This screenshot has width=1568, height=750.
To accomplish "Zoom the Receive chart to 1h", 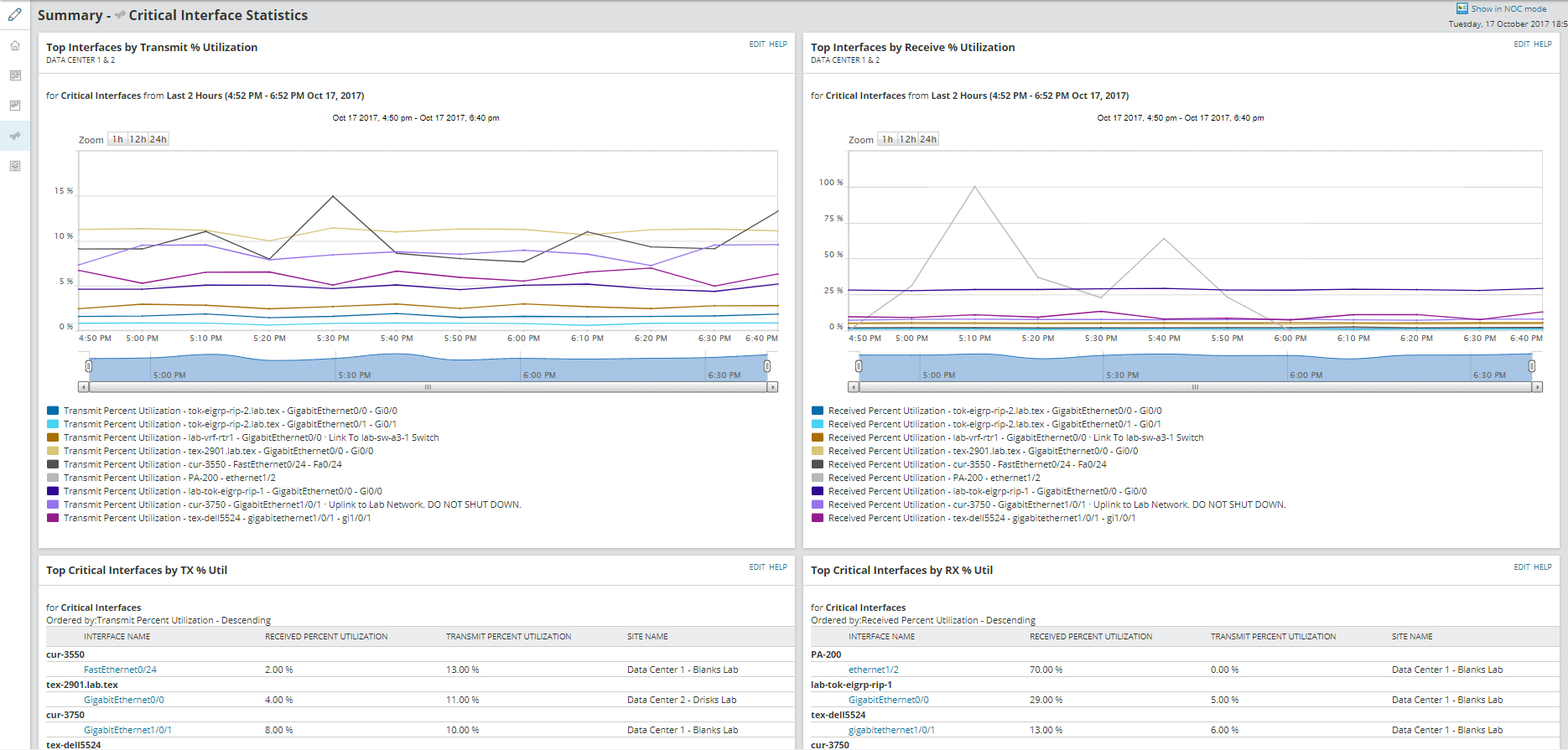I will click(887, 139).
